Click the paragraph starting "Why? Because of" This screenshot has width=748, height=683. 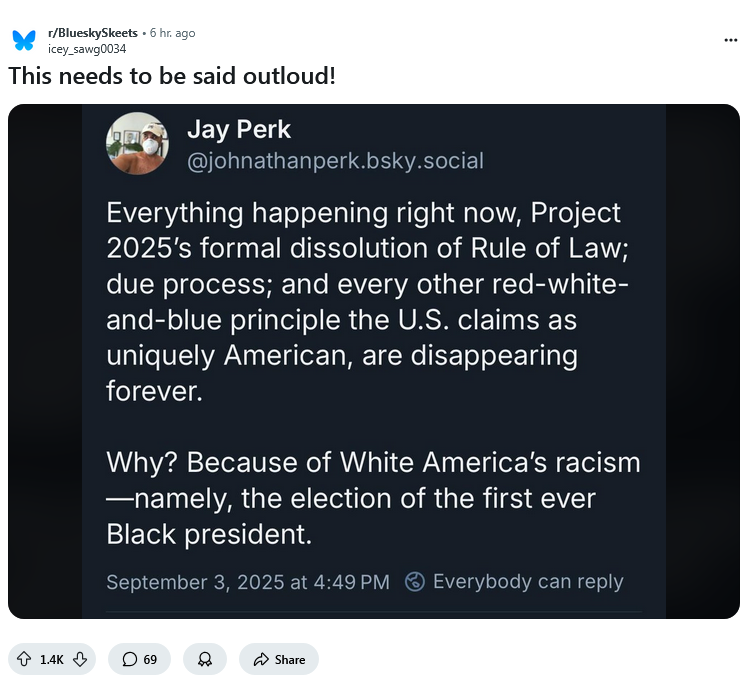(x=372, y=498)
